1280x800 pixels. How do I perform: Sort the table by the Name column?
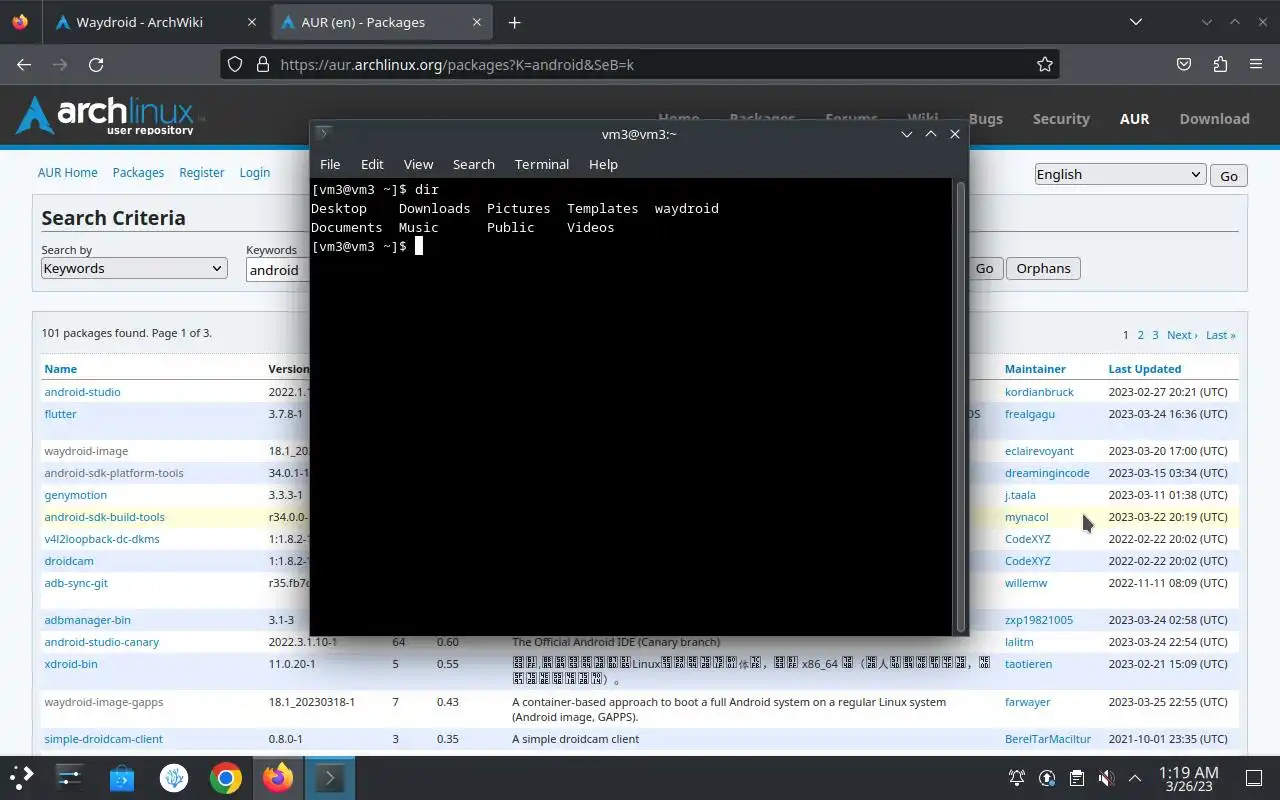pyautogui.click(x=60, y=369)
